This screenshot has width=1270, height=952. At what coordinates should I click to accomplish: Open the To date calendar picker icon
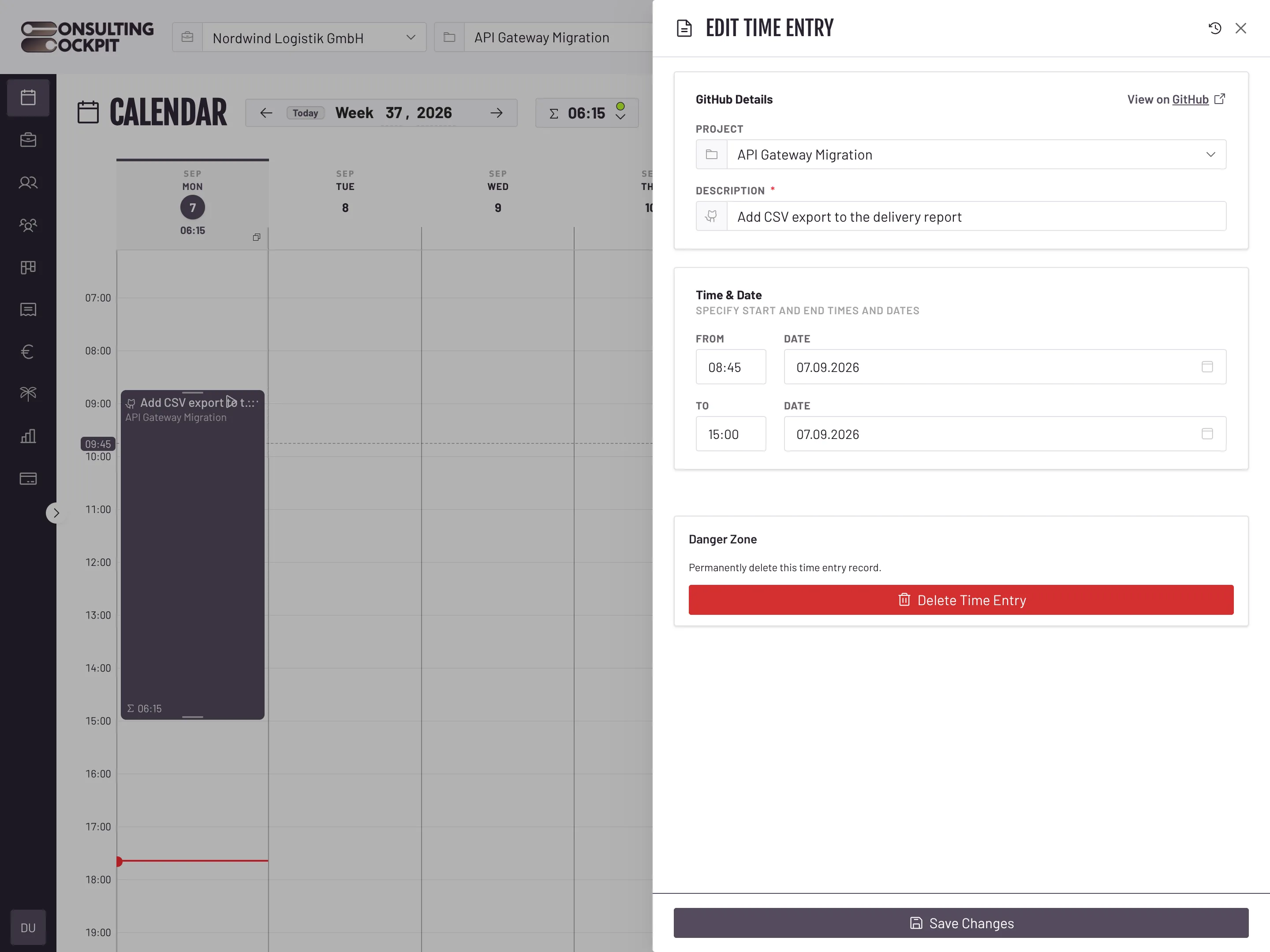click(1207, 434)
